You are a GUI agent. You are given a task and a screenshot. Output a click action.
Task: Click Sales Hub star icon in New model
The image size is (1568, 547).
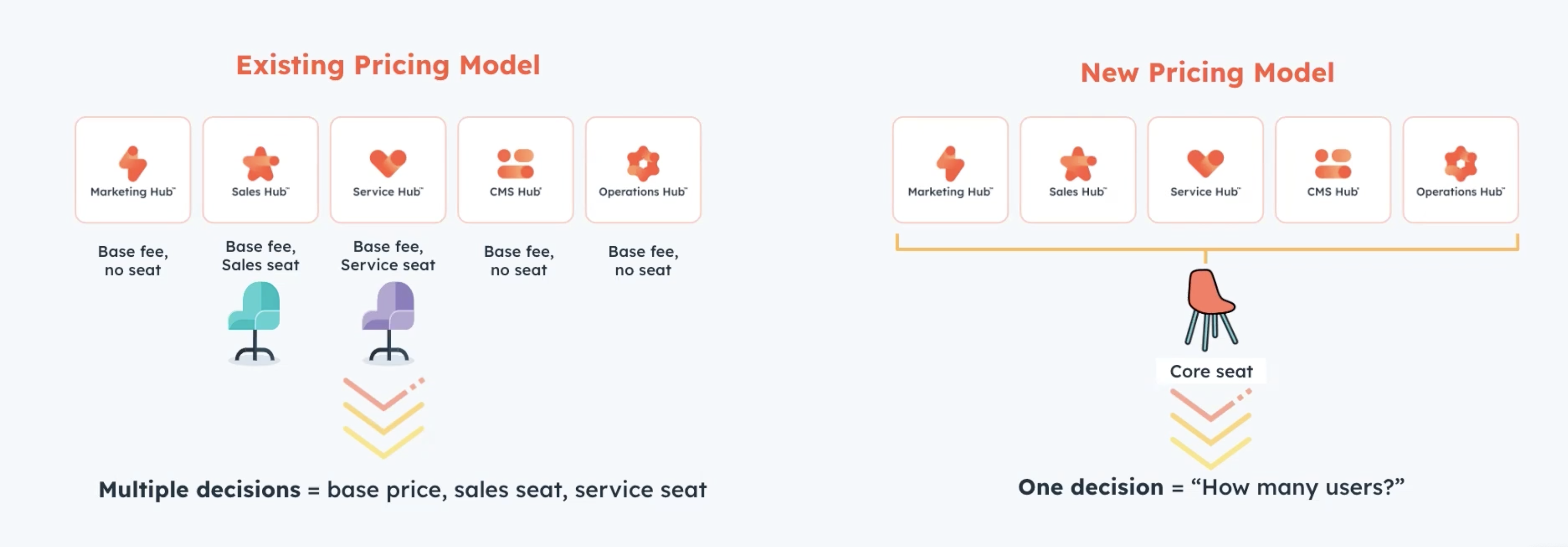1078,163
